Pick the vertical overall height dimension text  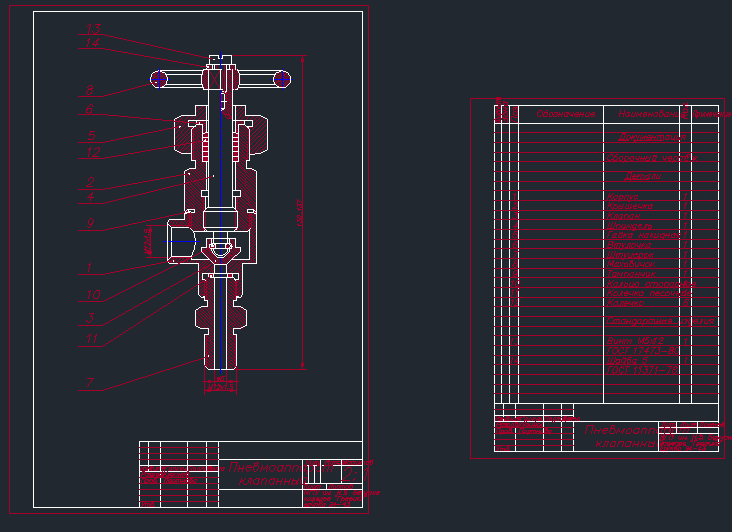point(300,213)
